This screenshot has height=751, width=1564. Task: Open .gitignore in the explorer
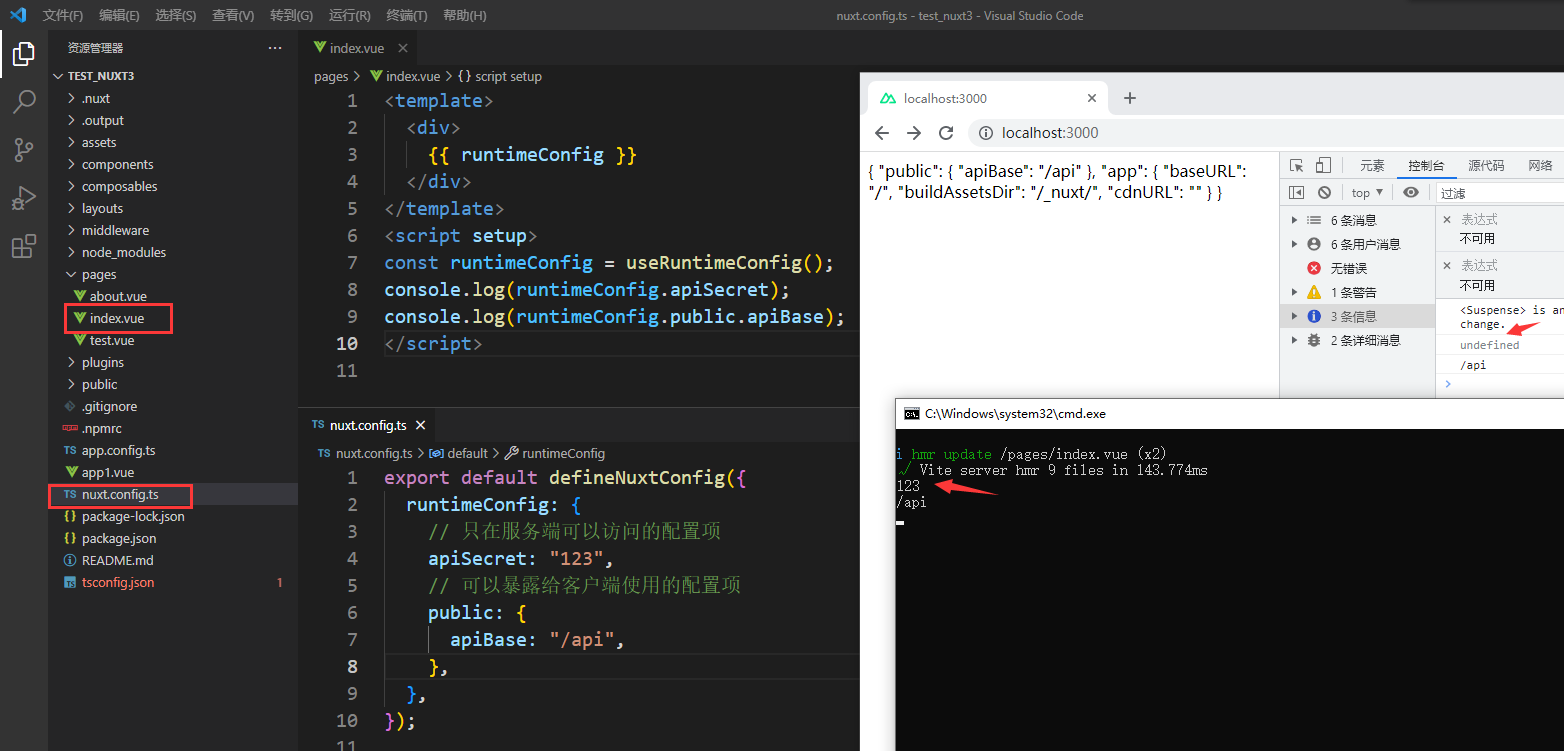point(173,406)
